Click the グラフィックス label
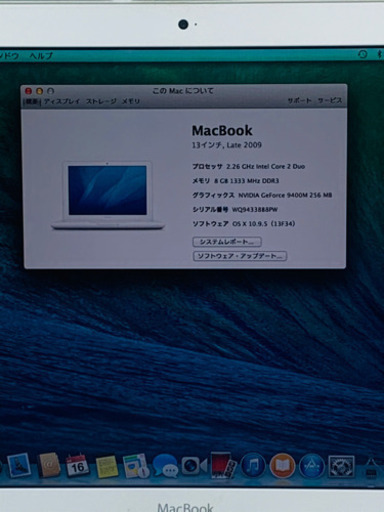The width and height of the screenshot is (384, 512). 213,195
